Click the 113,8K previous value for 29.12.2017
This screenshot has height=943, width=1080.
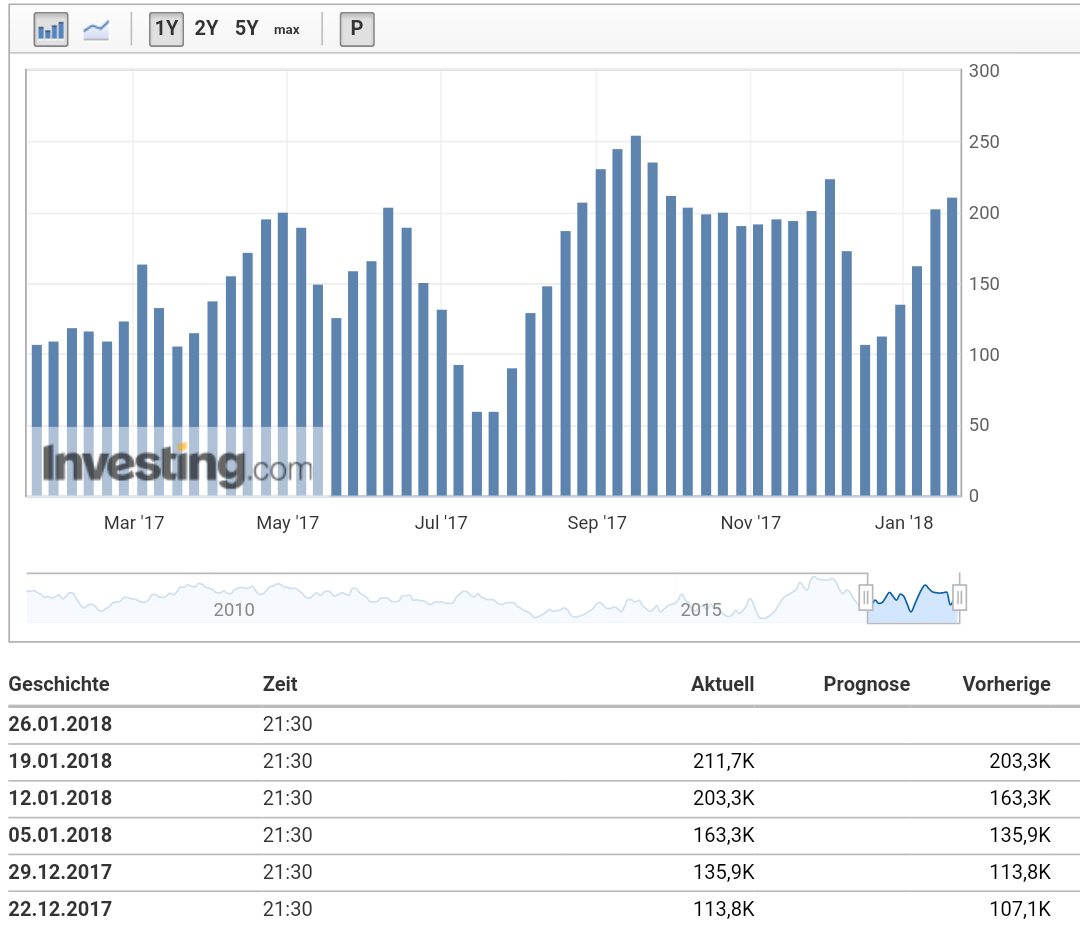click(x=1020, y=872)
